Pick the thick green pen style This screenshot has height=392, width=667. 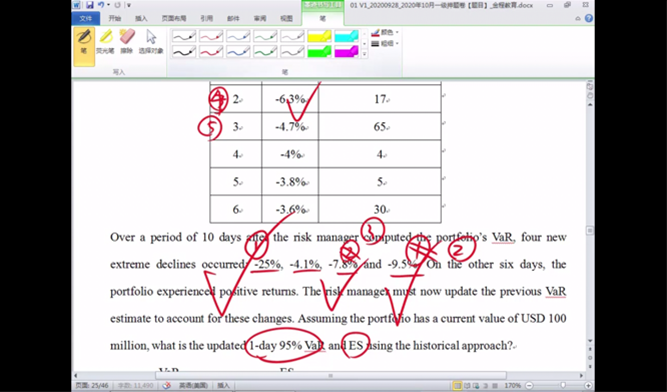pos(265,52)
